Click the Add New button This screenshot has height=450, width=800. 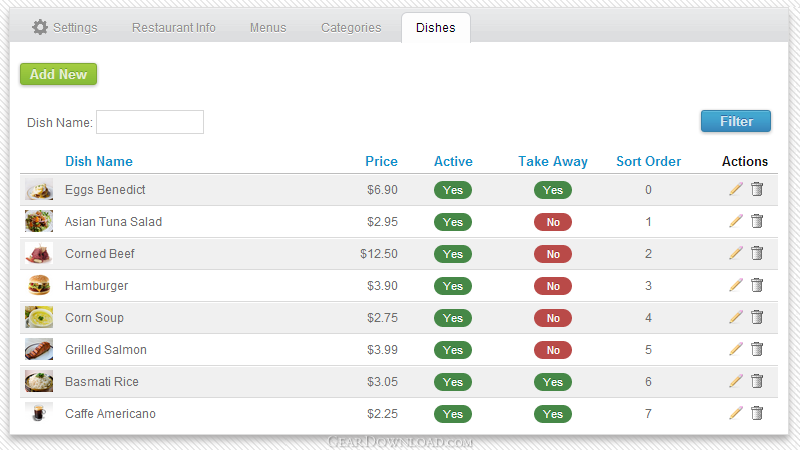pos(58,74)
